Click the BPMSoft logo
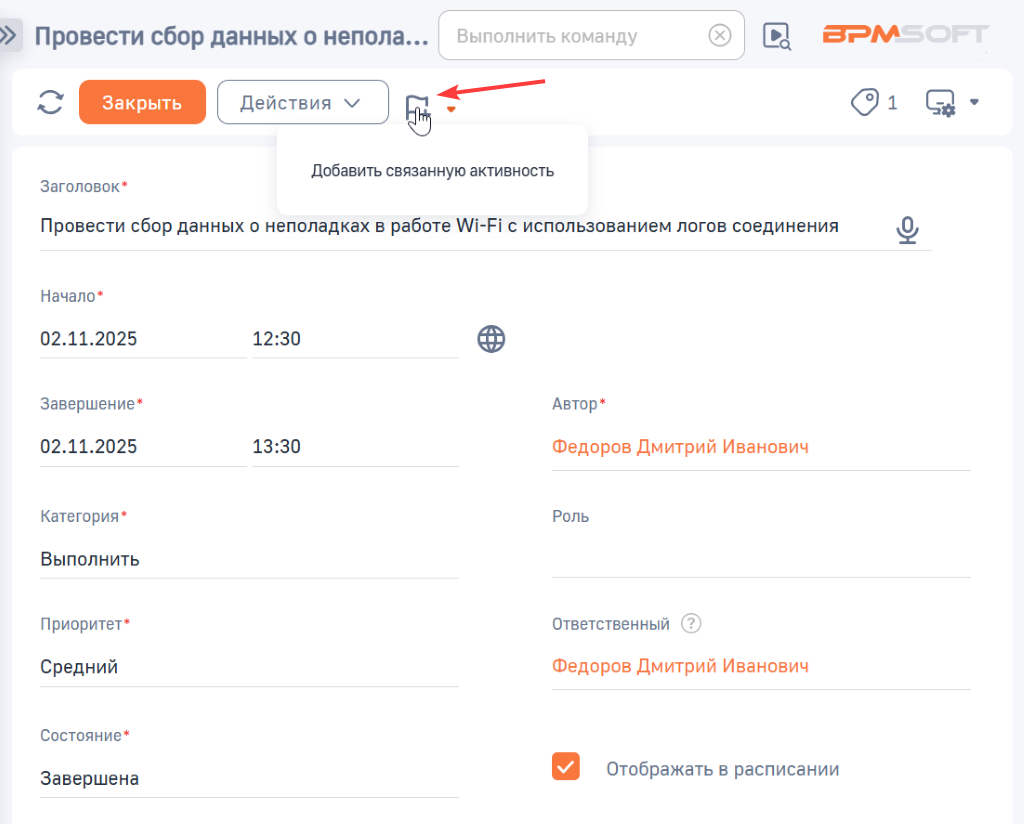 click(906, 34)
